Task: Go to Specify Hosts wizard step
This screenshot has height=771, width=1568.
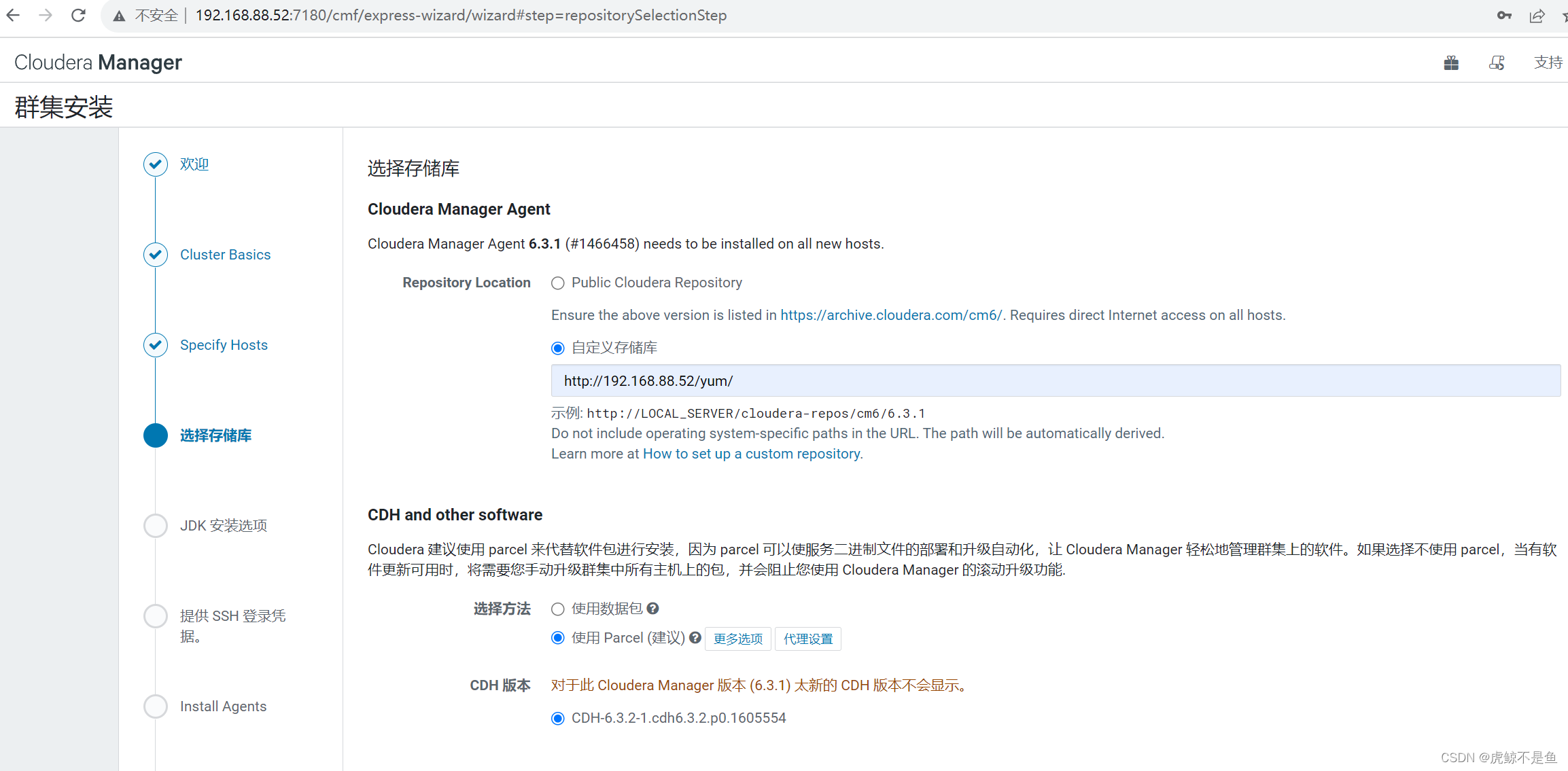Action: (224, 345)
